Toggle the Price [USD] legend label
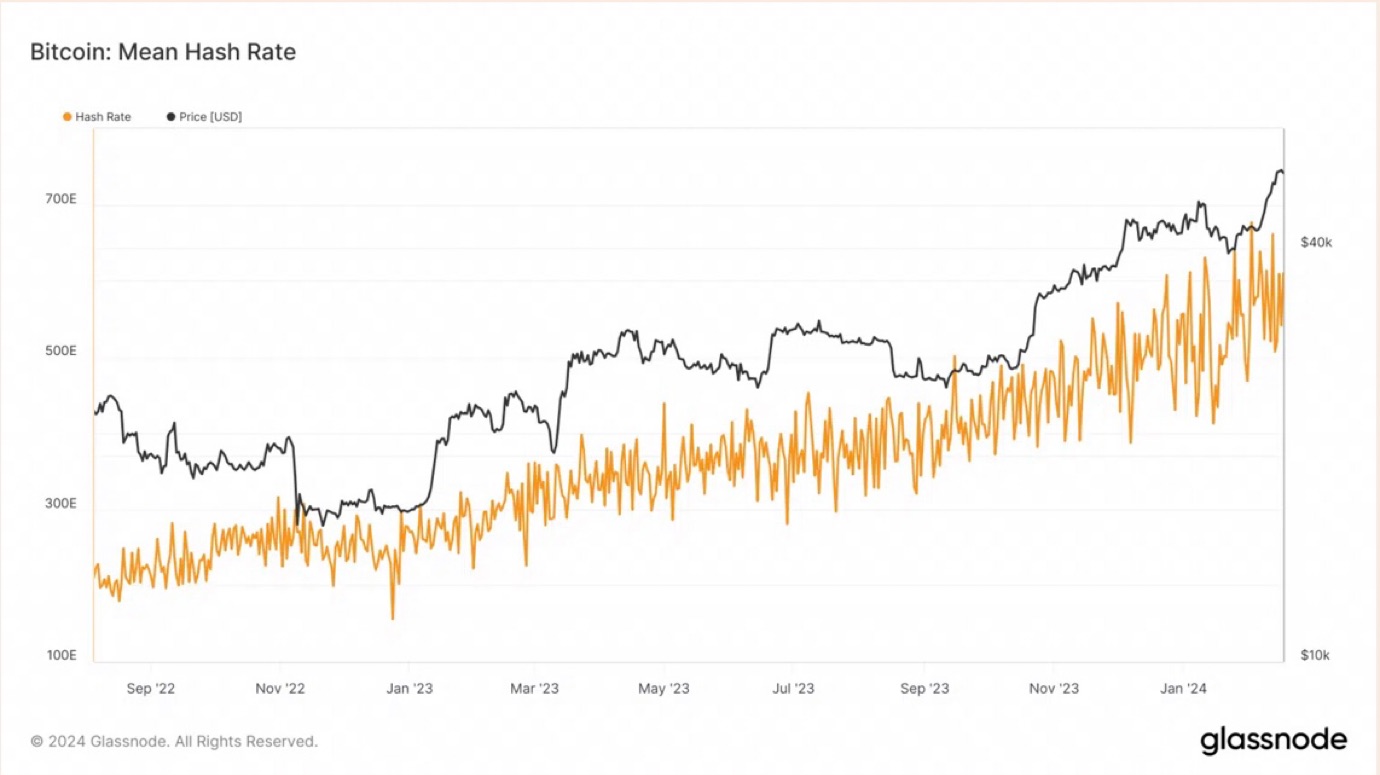The width and height of the screenshot is (1380, 775). point(210,117)
